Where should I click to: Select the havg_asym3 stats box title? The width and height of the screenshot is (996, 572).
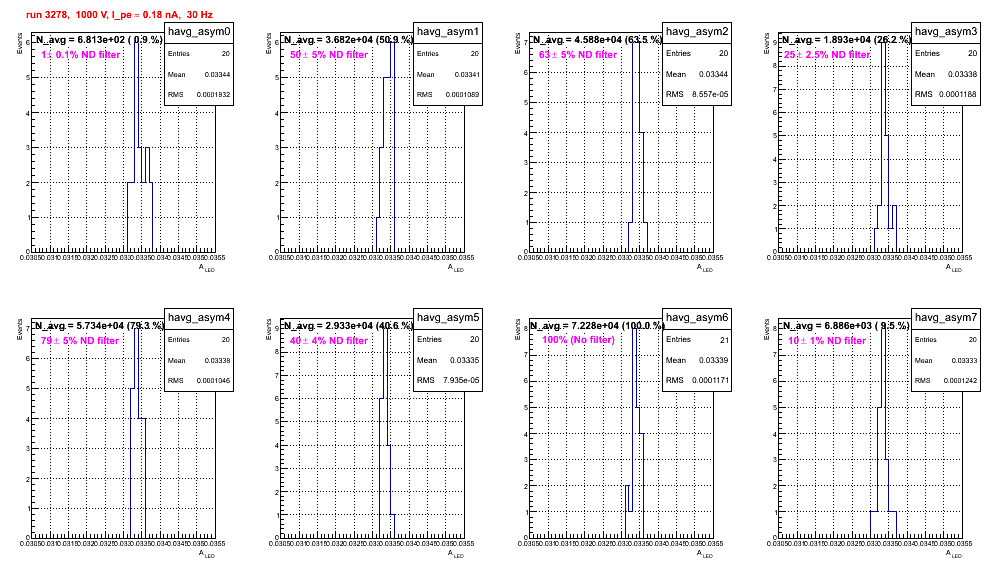946,32
